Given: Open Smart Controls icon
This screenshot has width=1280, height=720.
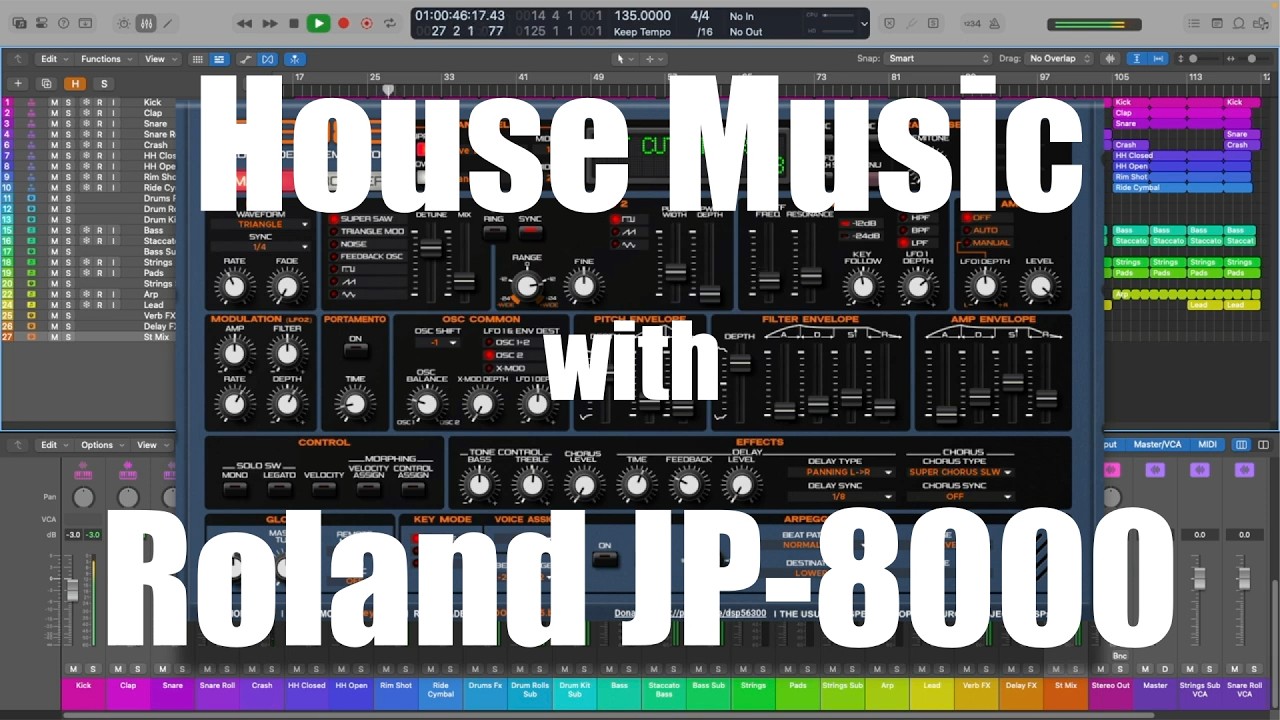Looking at the screenshot, I should tap(124, 23).
